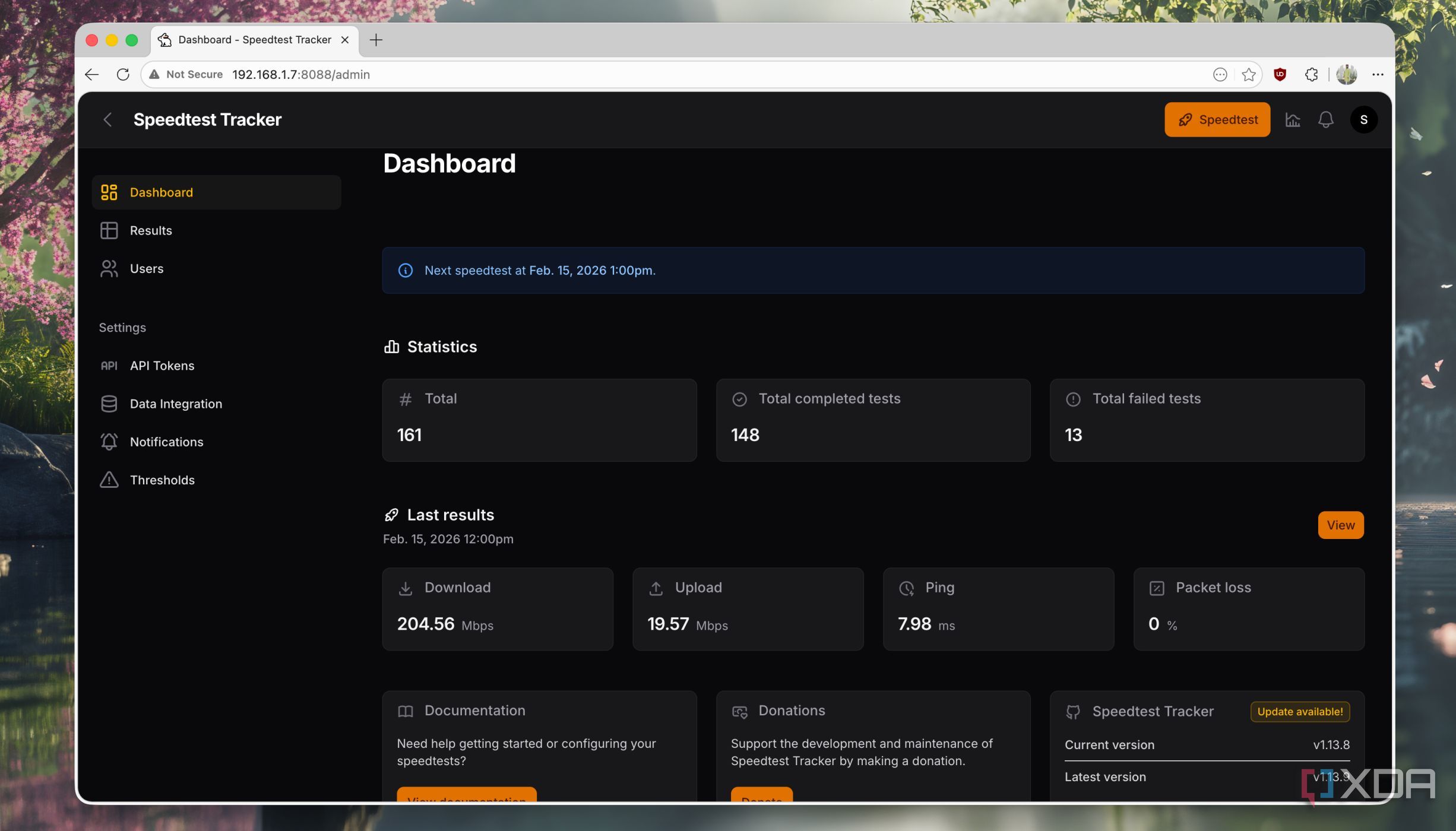Open the browser profile avatar
The image size is (1456, 831).
pos(1346,74)
